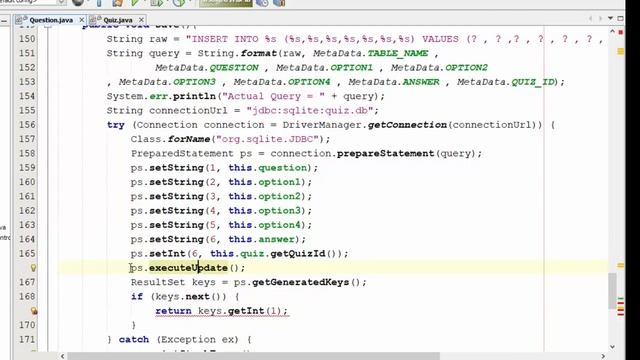Click the lightbulb hint icon beside ps.executeUpdate()
This screenshot has height=360, width=640.
coord(33,268)
